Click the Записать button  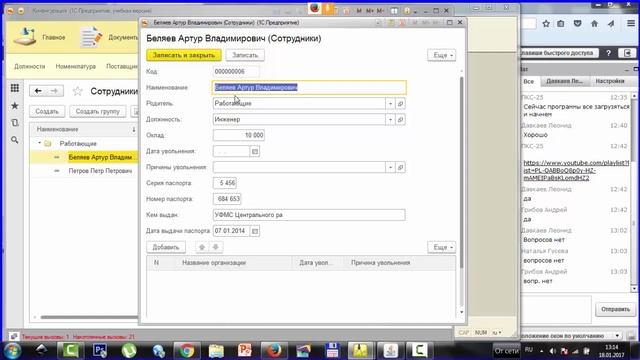[x=245, y=55]
